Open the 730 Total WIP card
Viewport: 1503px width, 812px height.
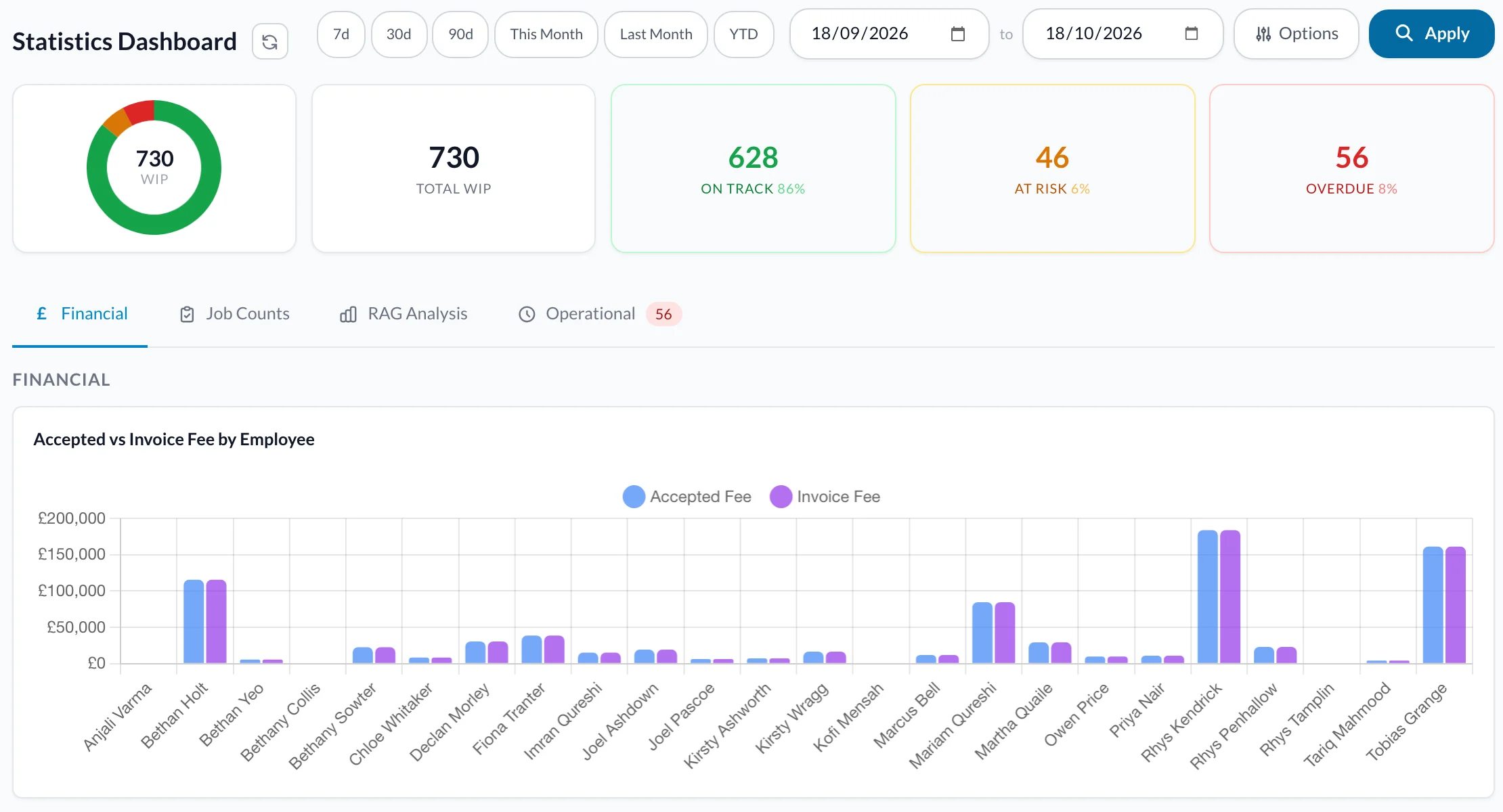454,168
